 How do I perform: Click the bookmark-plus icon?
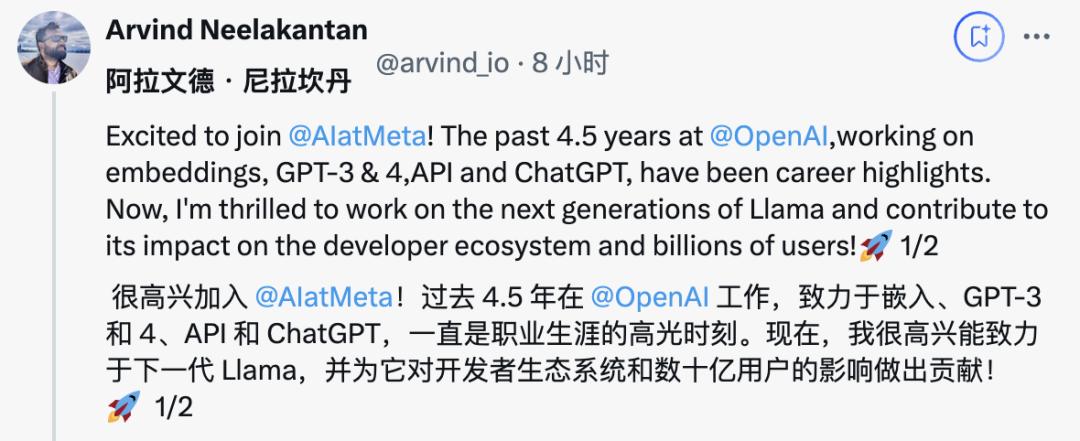tap(979, 38)
